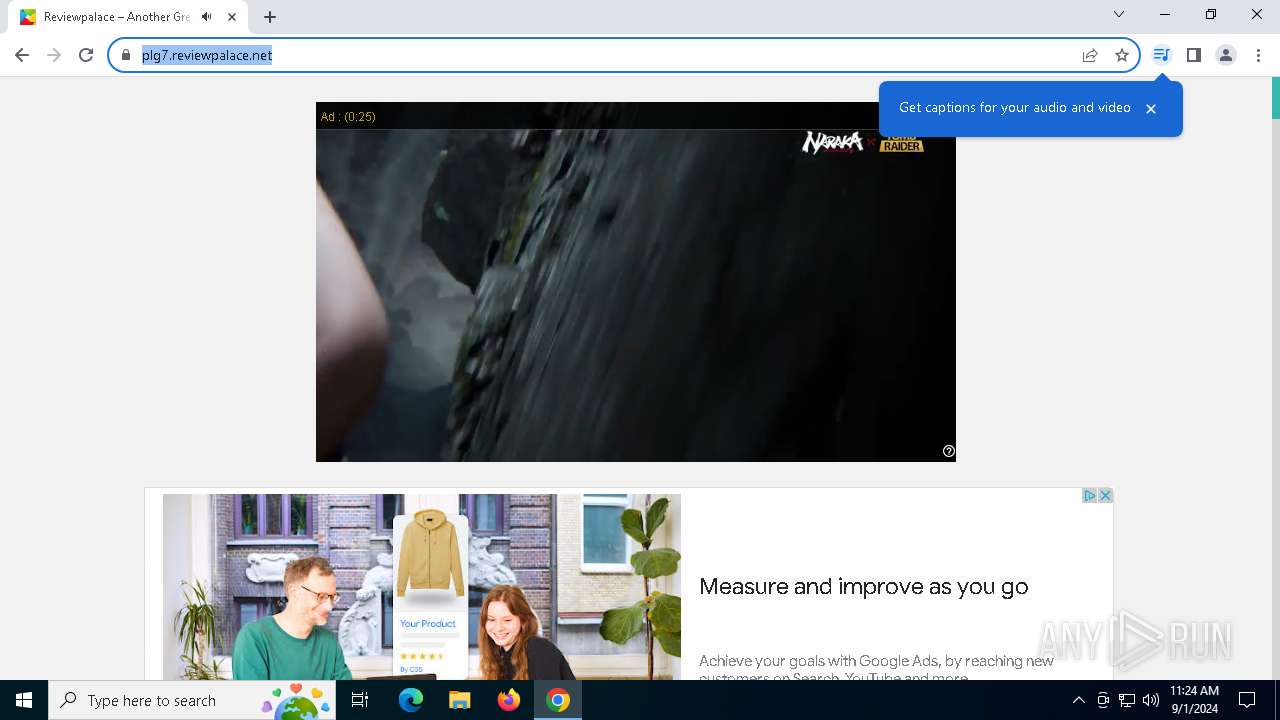Open Task View on the taskbar
This screenshot has width=1280, height=720.
pos(360,700)
